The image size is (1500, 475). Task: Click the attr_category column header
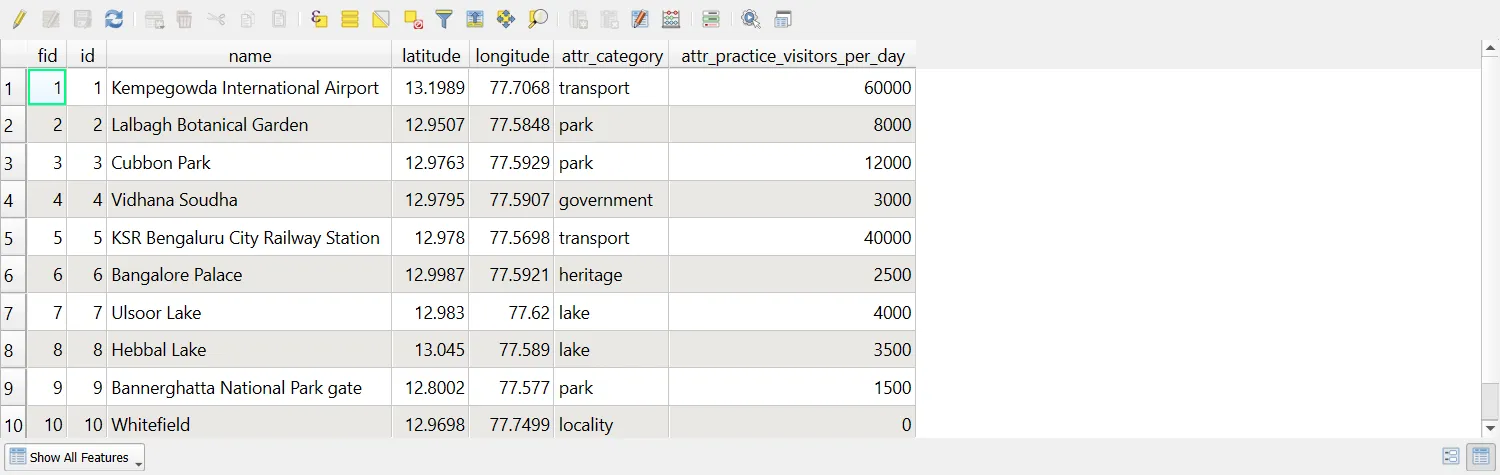pos(612,56)
